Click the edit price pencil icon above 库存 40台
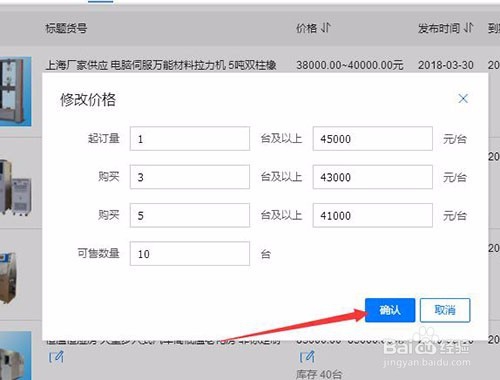Image resolution: width=500 pixels, height=380 pixels. pos(307,357)
